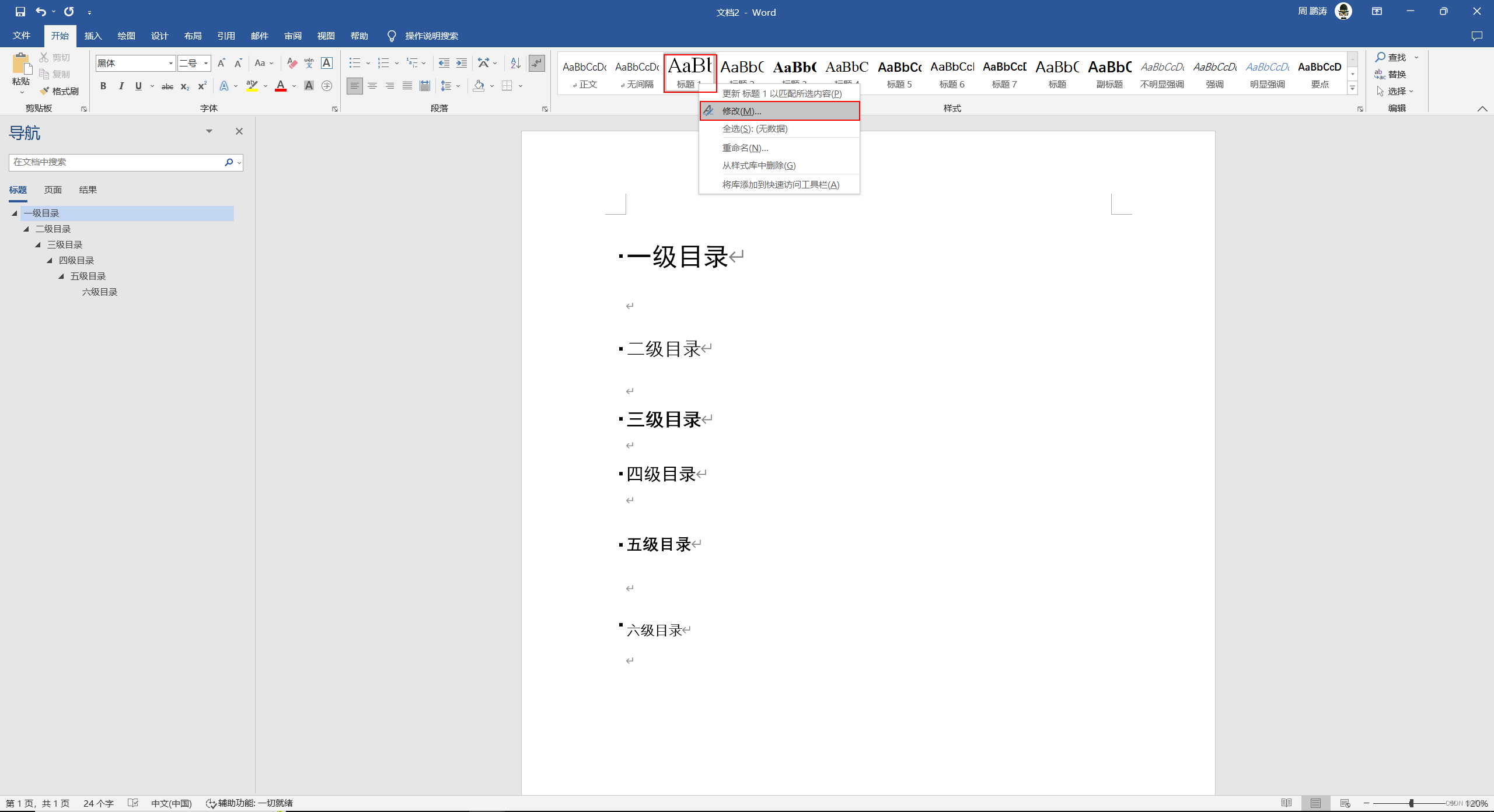
Task: Select 重命名(N)... in the context menu
Action: (x=745, y=148)
